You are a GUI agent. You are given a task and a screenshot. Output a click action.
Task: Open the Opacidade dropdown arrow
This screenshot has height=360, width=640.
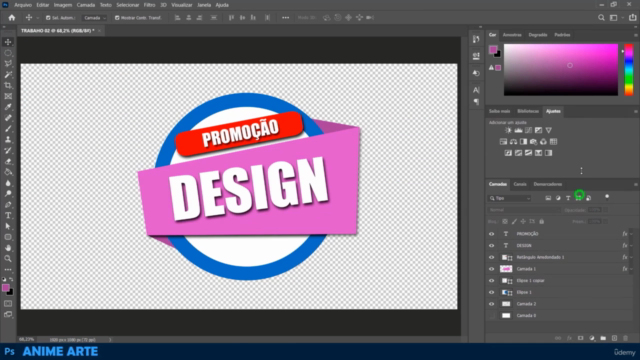coord(606,210)
